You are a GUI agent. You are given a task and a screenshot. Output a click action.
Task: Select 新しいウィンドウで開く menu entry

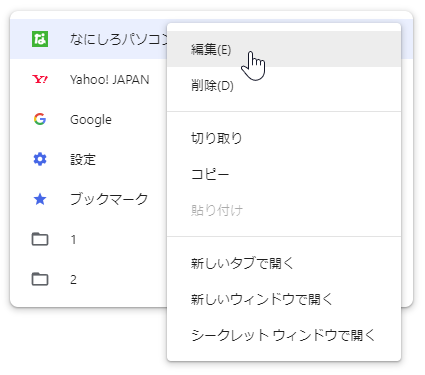pos(284,299)
